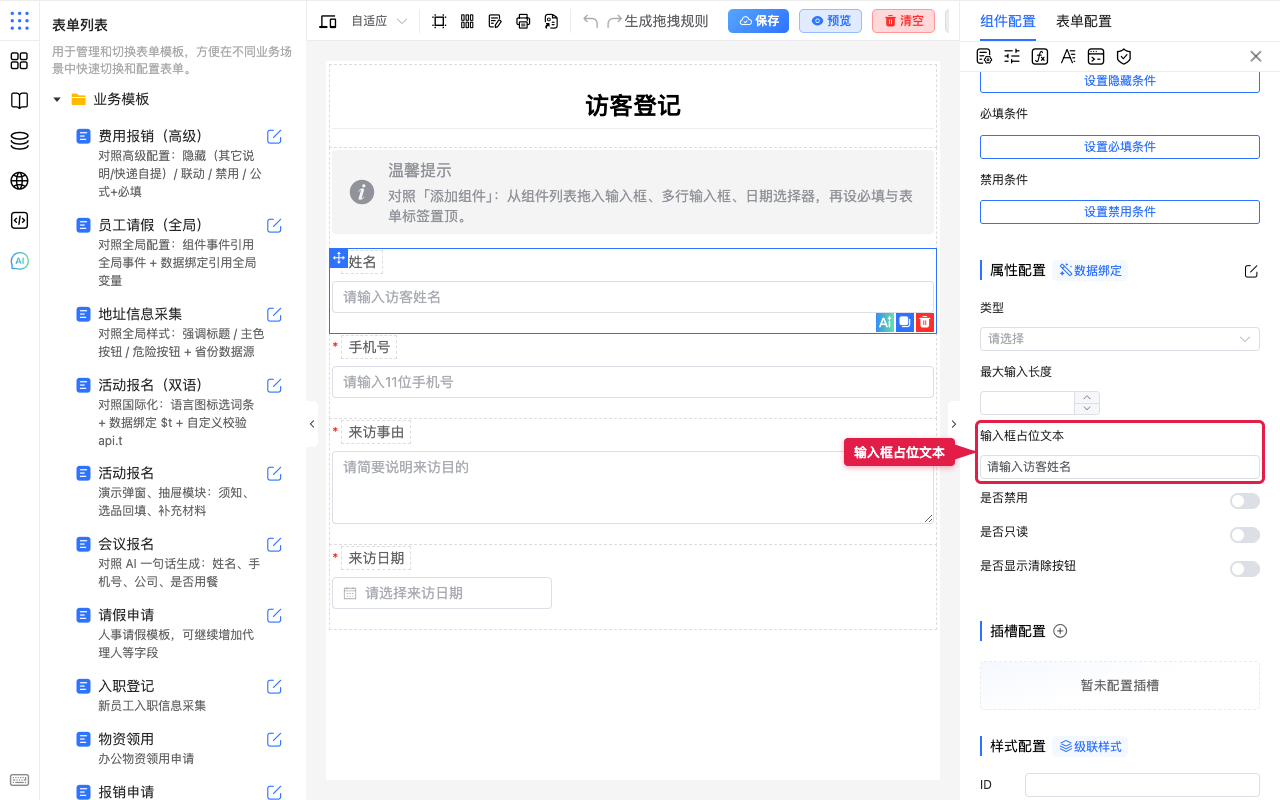Click the 预览 preview button

[x=830, y=21]
